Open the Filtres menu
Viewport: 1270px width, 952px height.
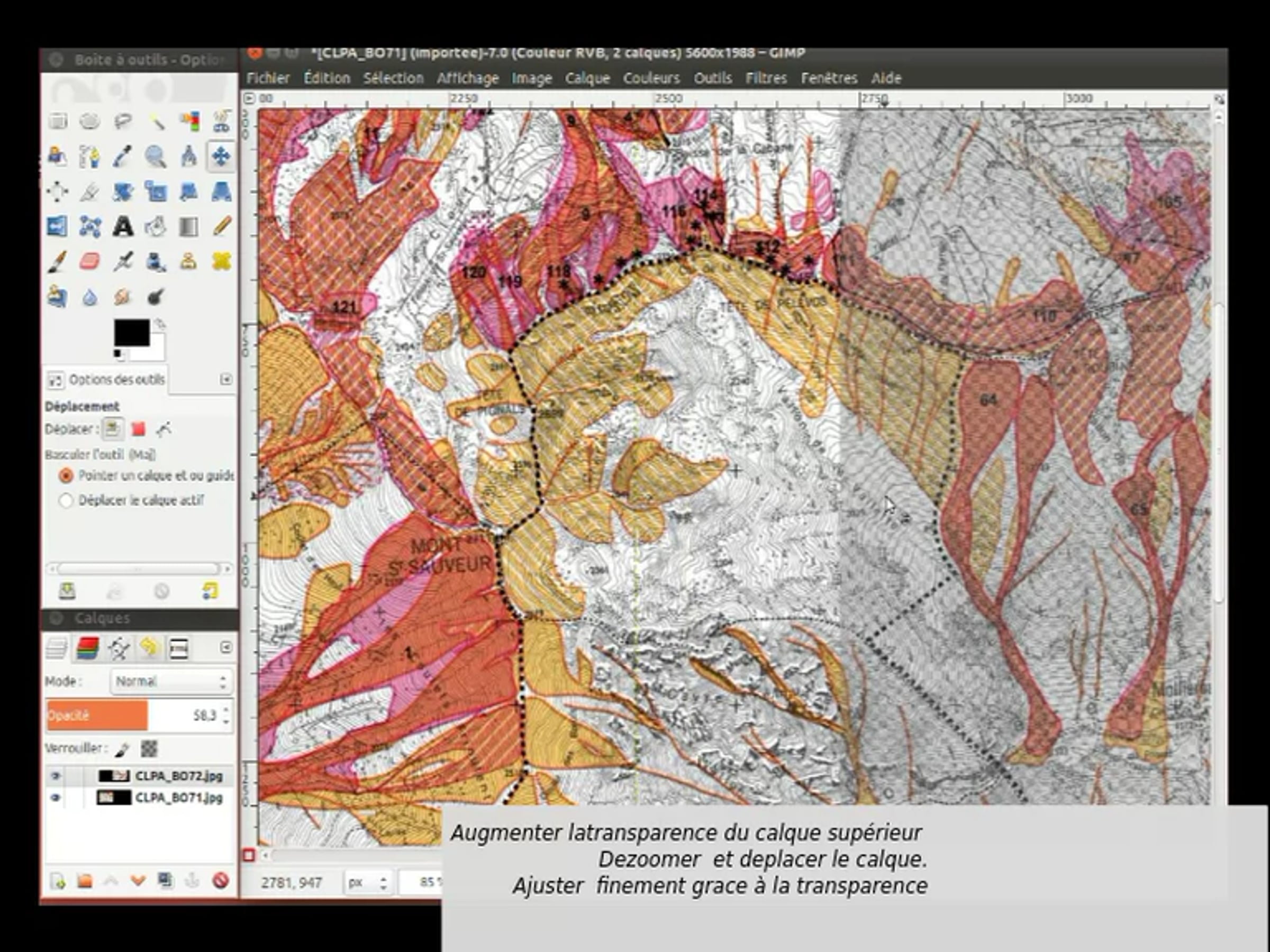point(766,78)
